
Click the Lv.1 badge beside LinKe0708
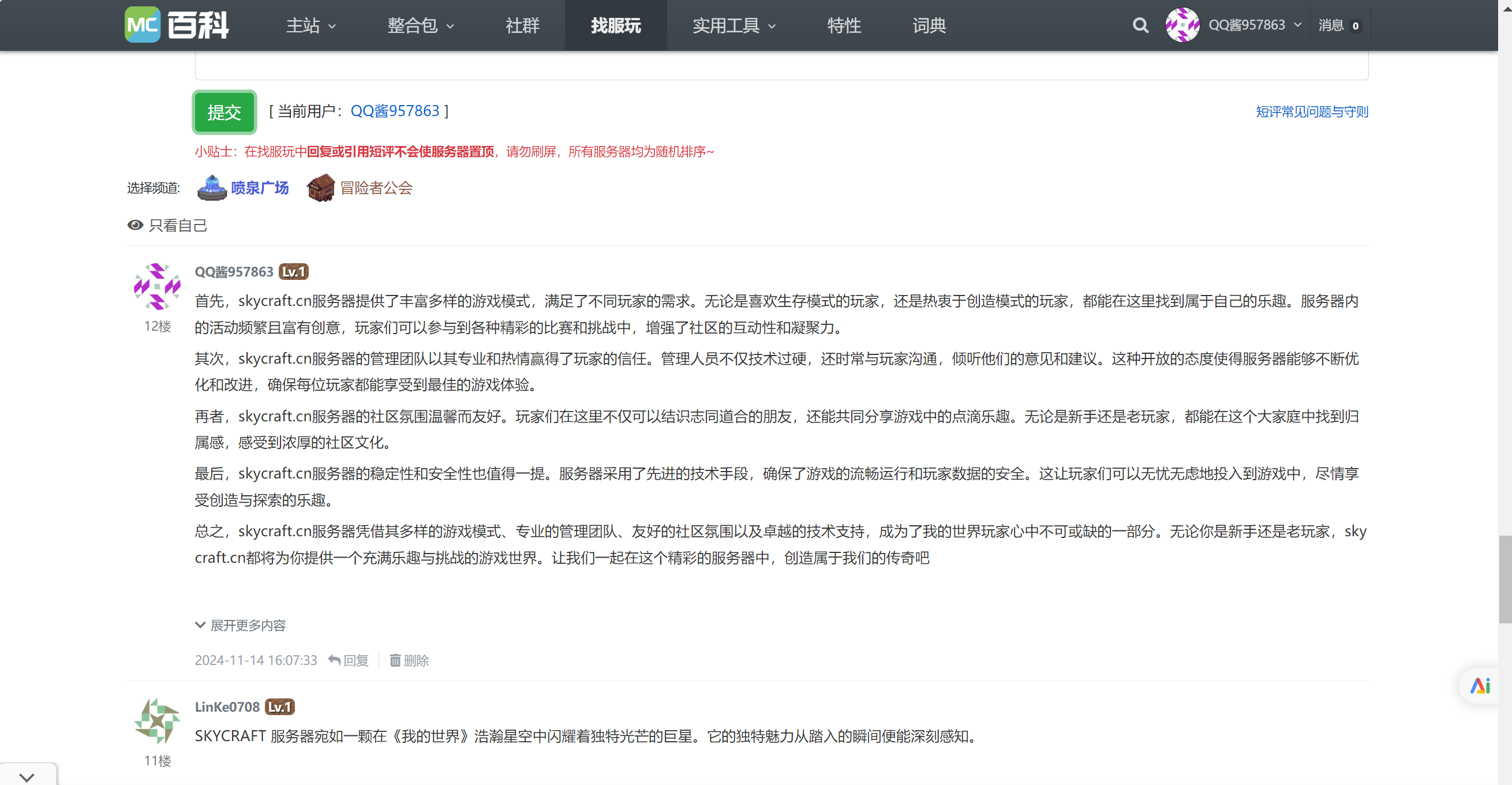[x=279, y=707]
